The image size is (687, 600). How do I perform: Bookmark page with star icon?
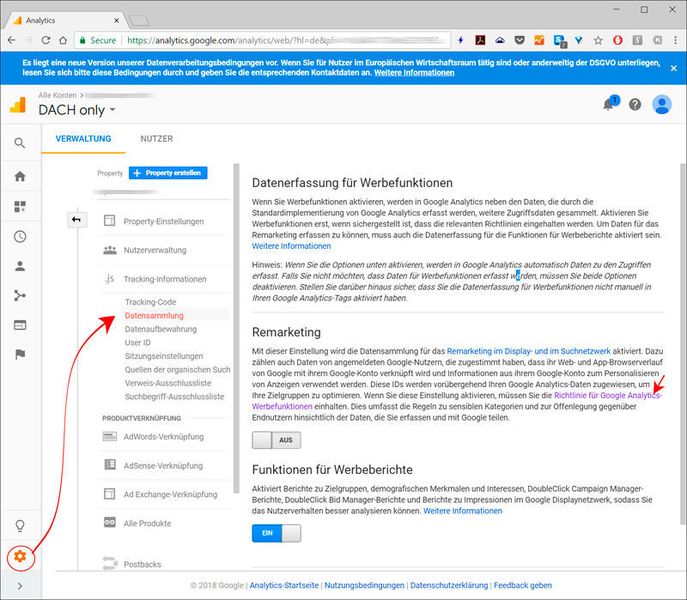tap(598, 40)
